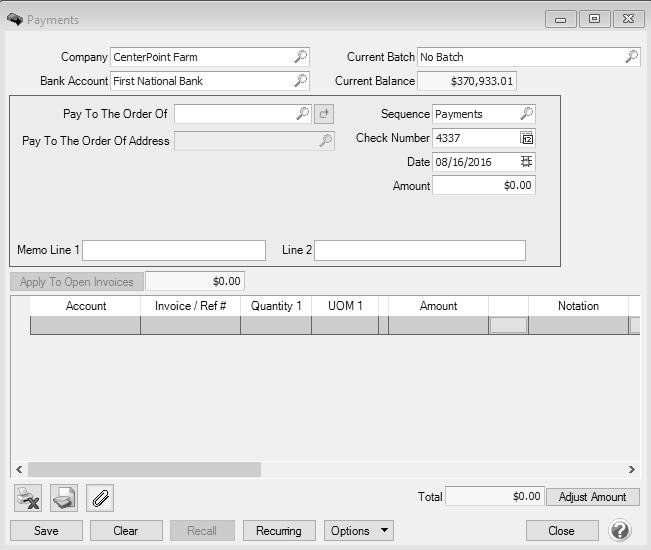Open the Sequence lookup magnifier
This screenshot has height=550, width=651.
(527, 114)
